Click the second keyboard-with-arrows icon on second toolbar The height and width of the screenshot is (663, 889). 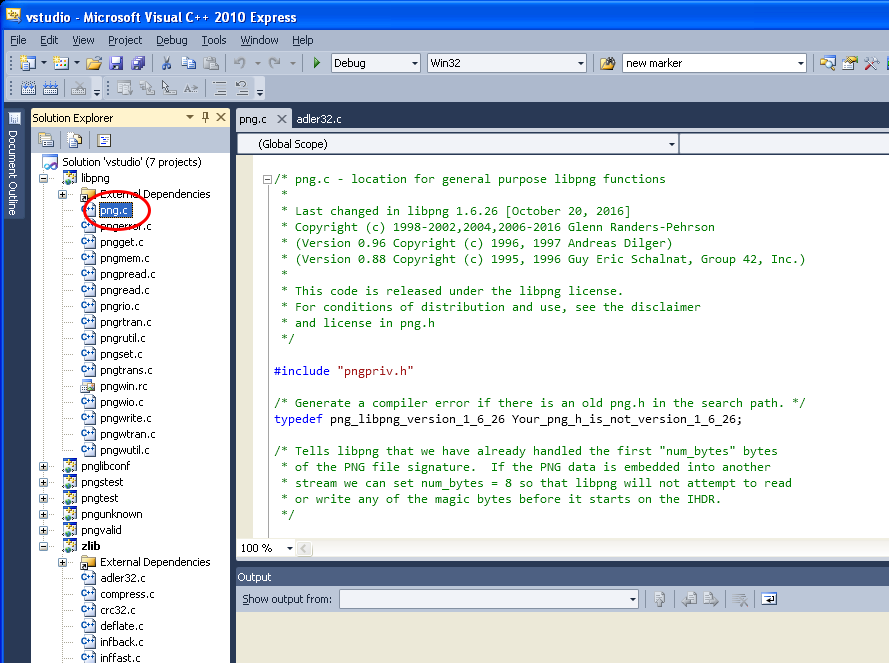pos(50,88)
